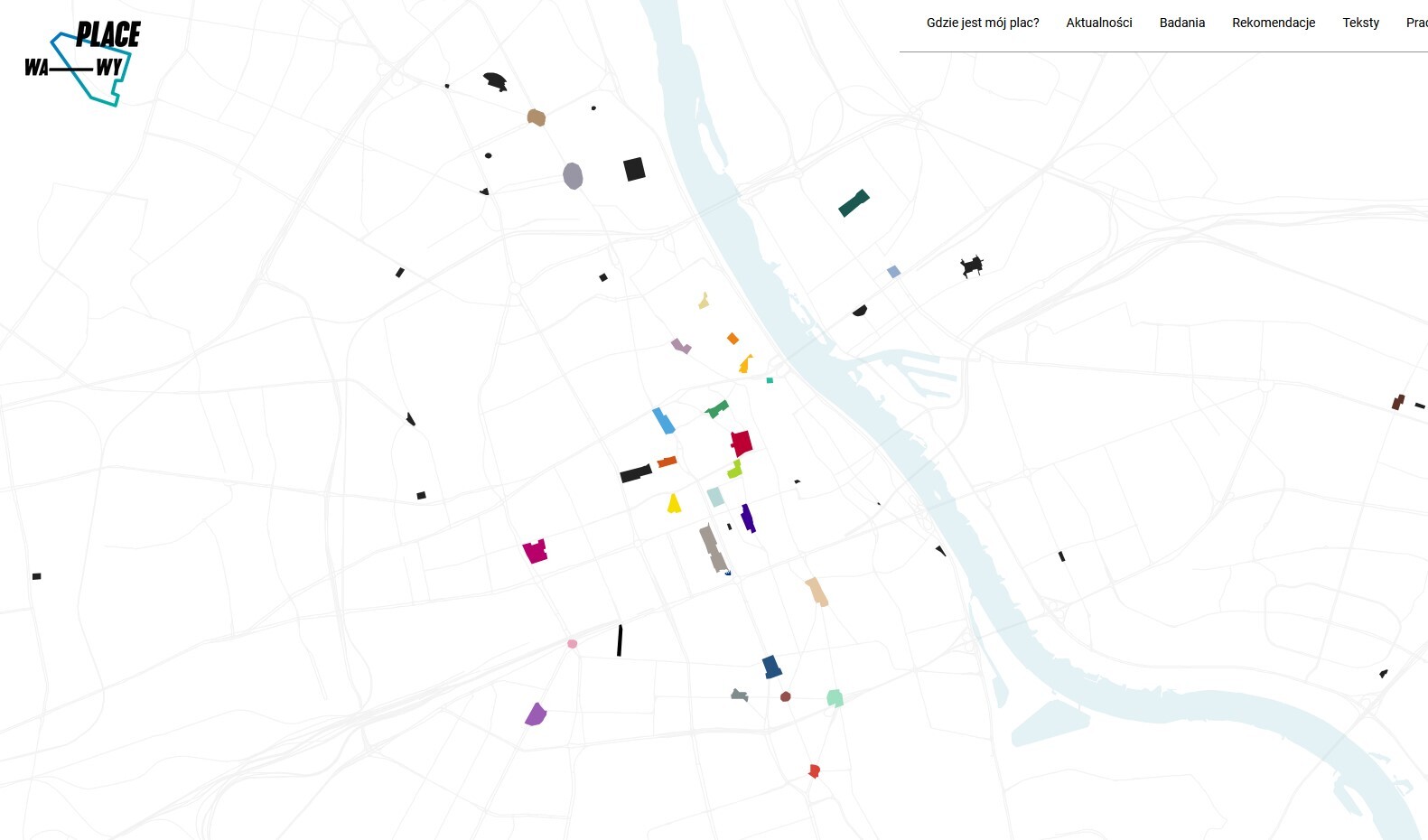Select the grey oval plaza shape
1428x840 pixels.
point(573,176)
